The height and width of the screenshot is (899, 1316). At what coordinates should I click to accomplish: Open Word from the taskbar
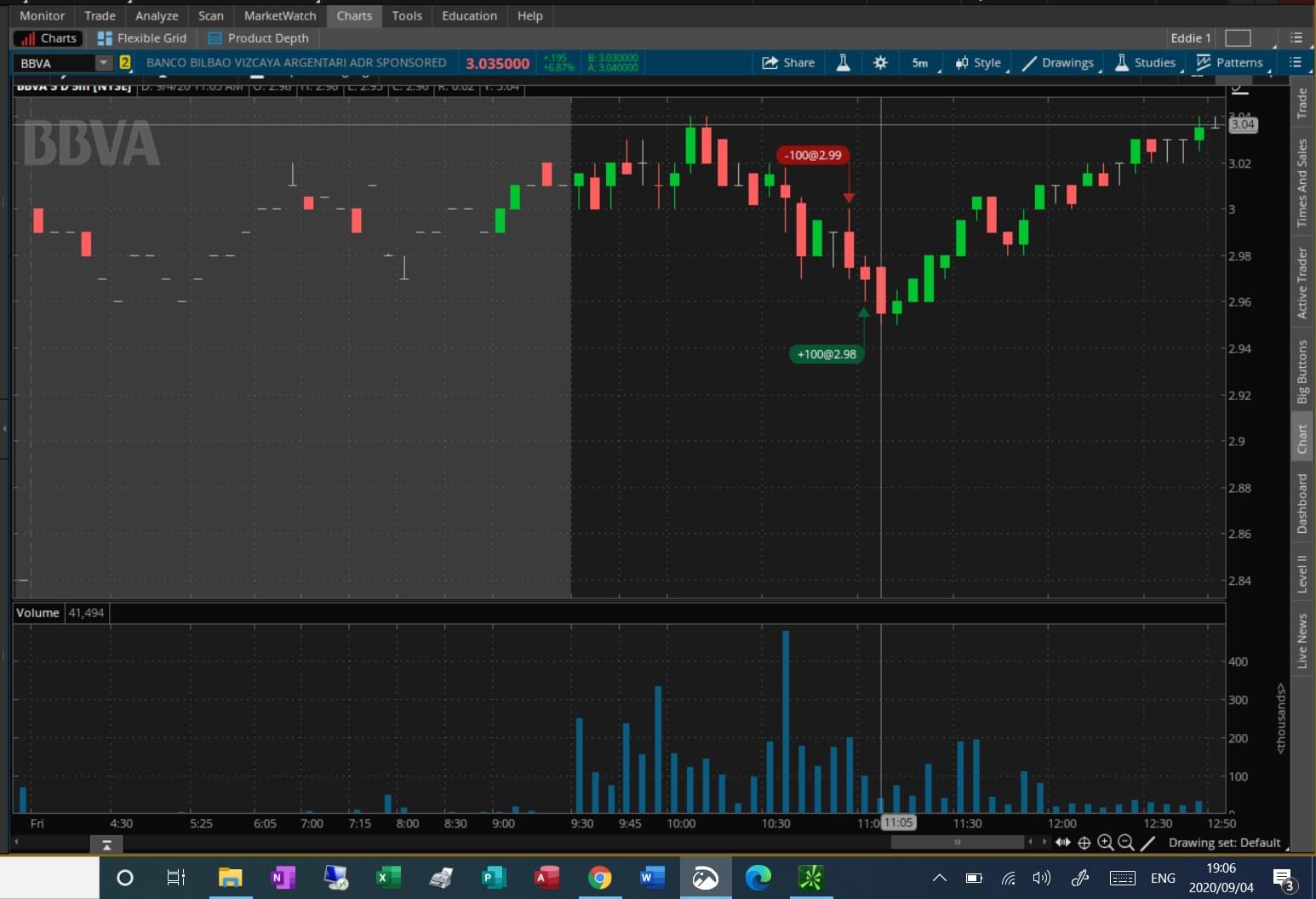click(652, 878)
